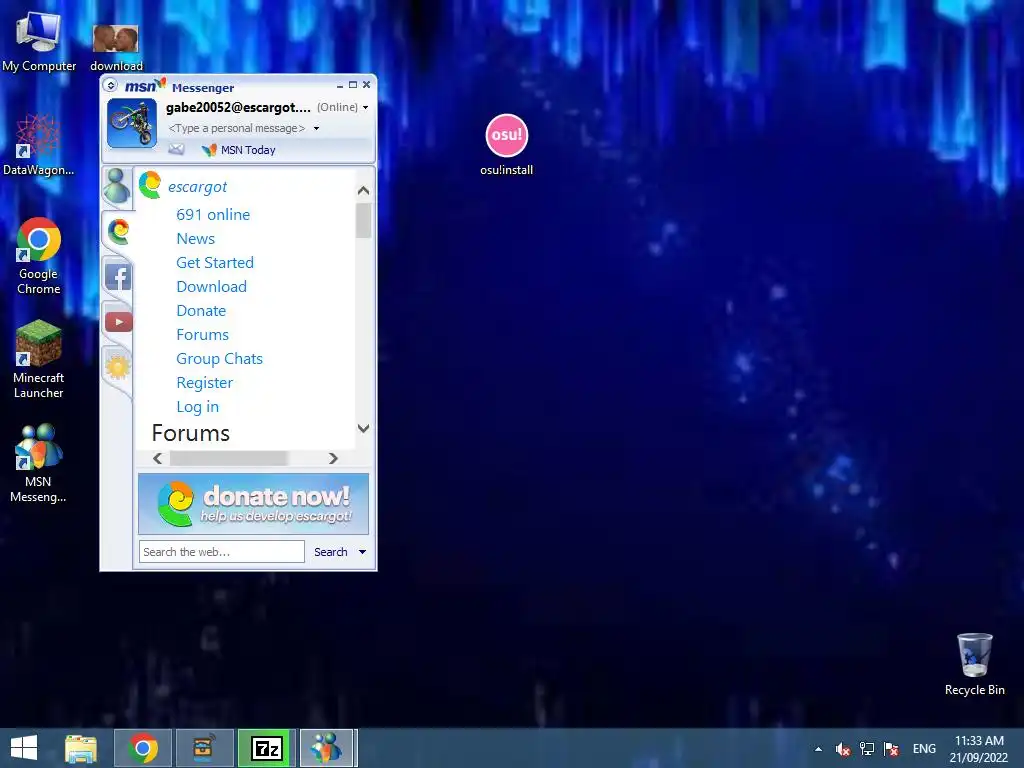Click the Search button
Viewport: 1024px width, 768px height.
click(x=330, y=552)
